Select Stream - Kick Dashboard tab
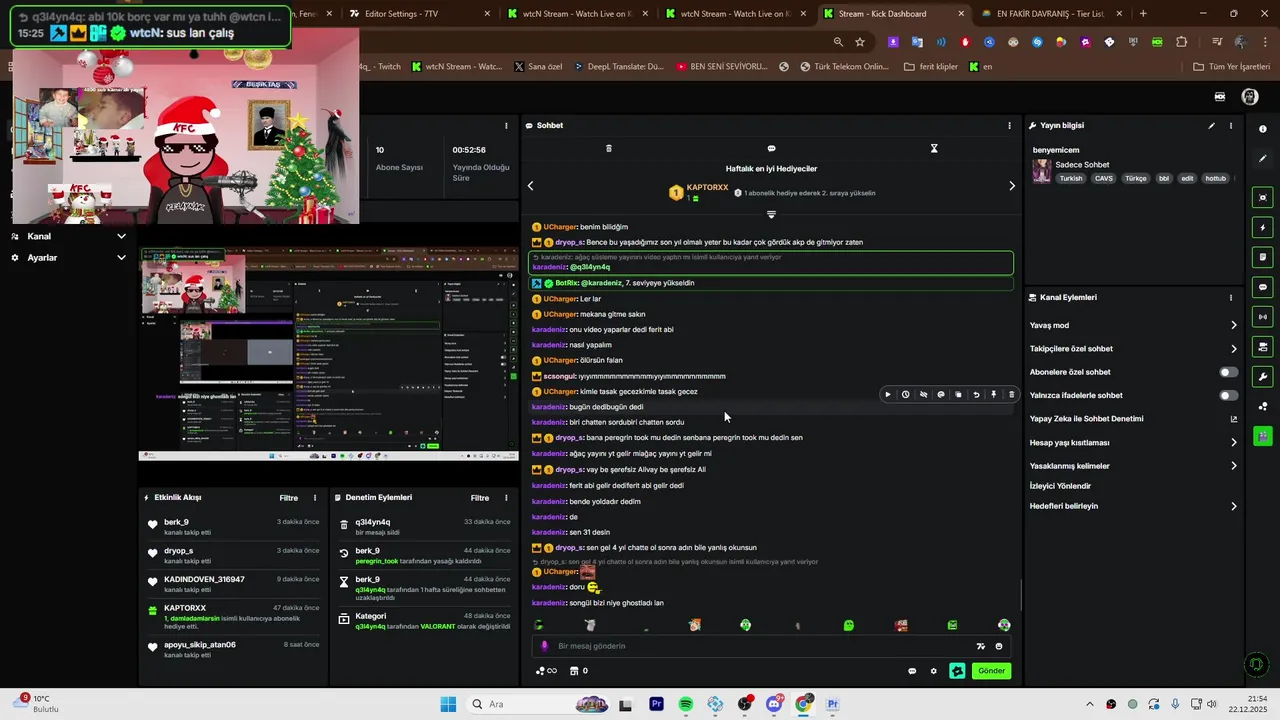This screenshot has width=1280, height=720. [x=894, y=14]
